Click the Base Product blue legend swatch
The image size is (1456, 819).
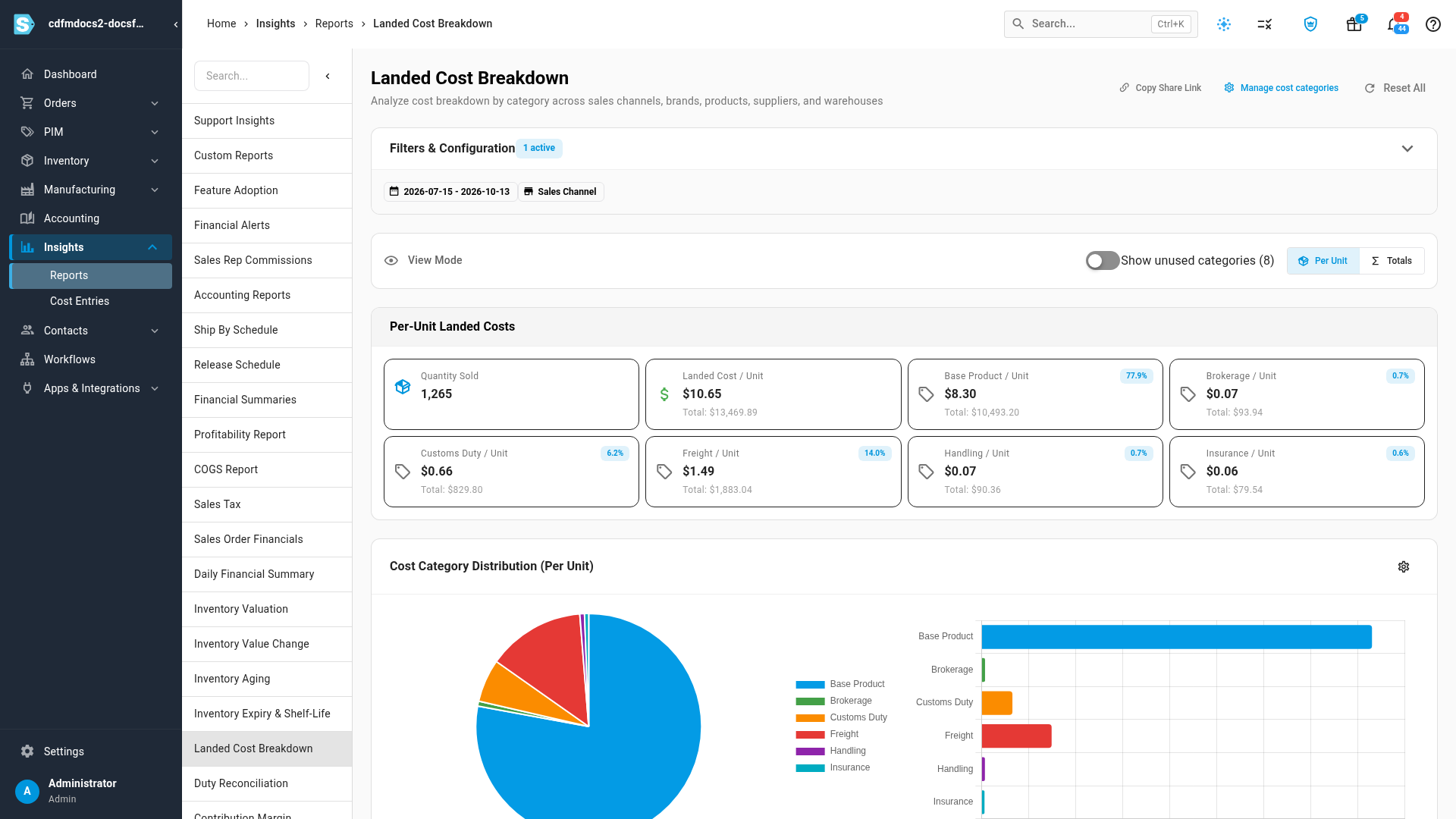(810, 685)
